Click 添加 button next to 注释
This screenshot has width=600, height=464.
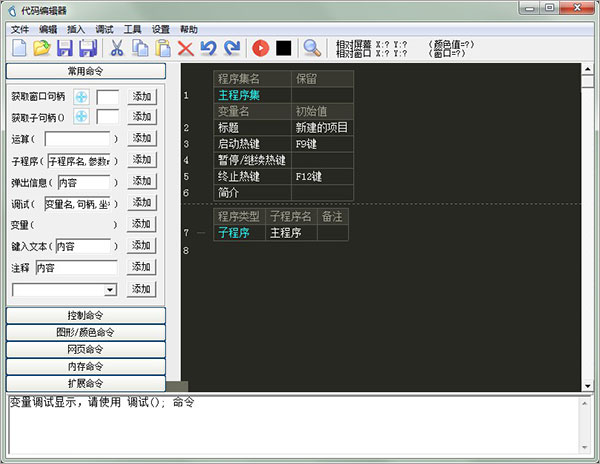(142, 268)
